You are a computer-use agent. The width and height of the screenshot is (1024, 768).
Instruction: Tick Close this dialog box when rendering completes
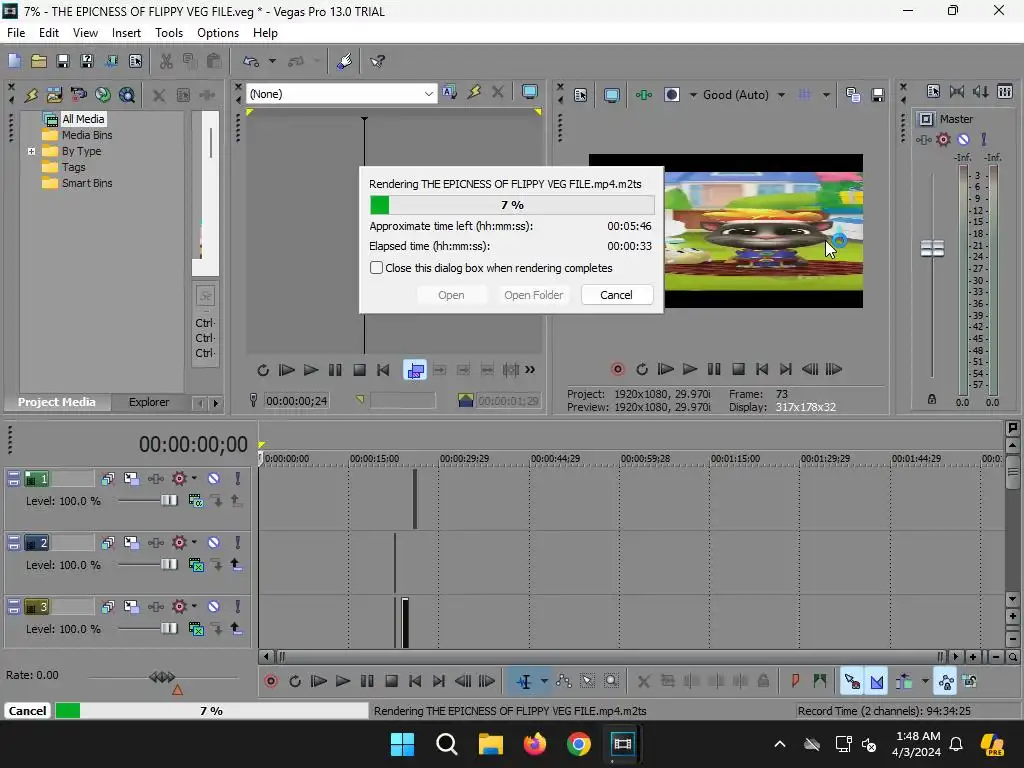(x=376, y=268)
